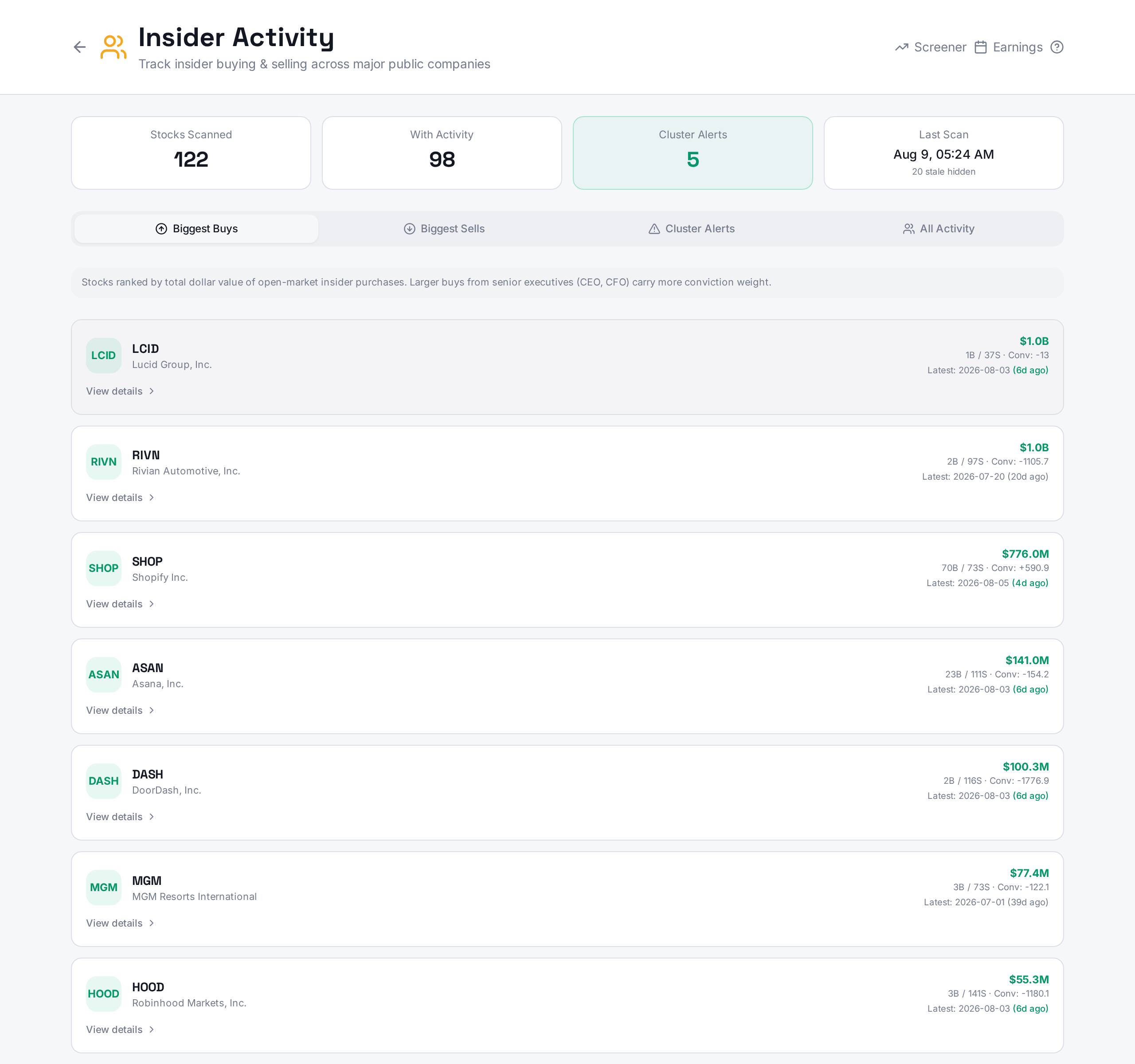Open the Screener link
This screenshot has width=1135, height=1064.
tap(931, 47)
